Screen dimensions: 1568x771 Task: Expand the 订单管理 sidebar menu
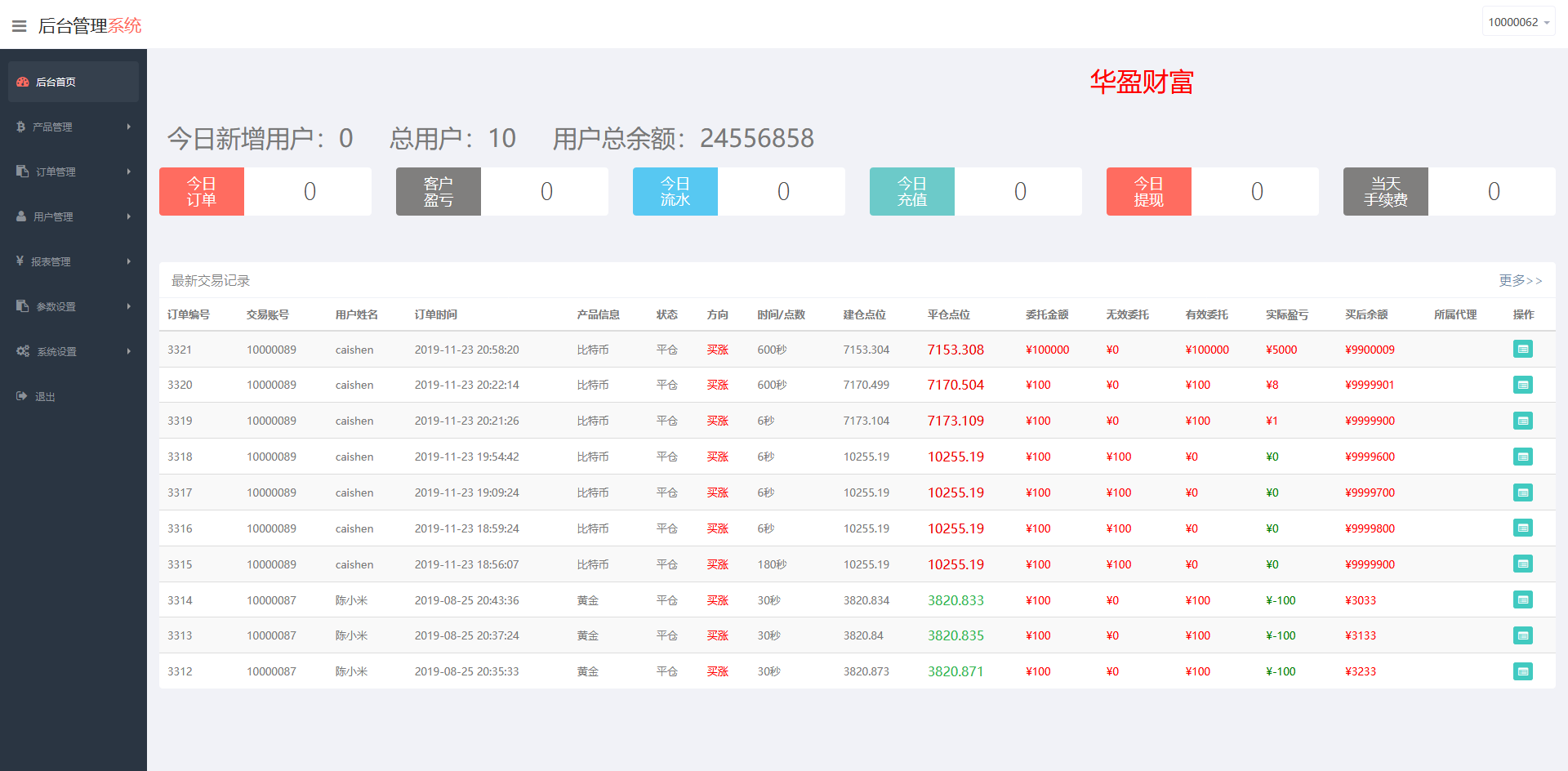(73, 172)
